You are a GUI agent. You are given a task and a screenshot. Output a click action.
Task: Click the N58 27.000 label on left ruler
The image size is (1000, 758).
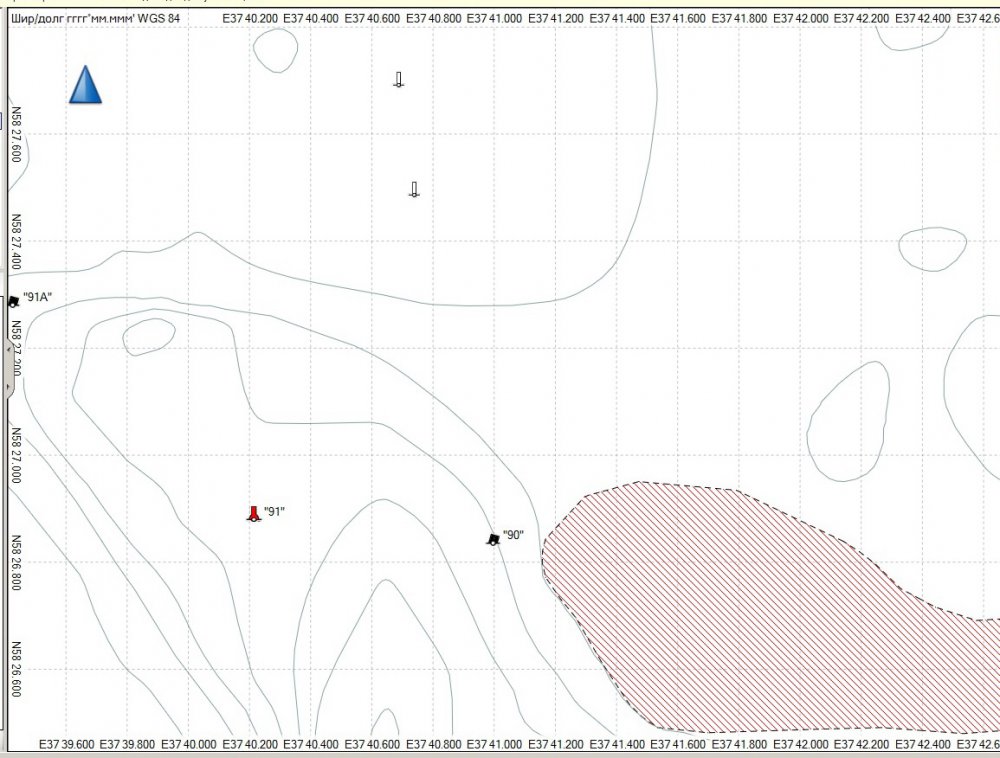click(15, 455)
